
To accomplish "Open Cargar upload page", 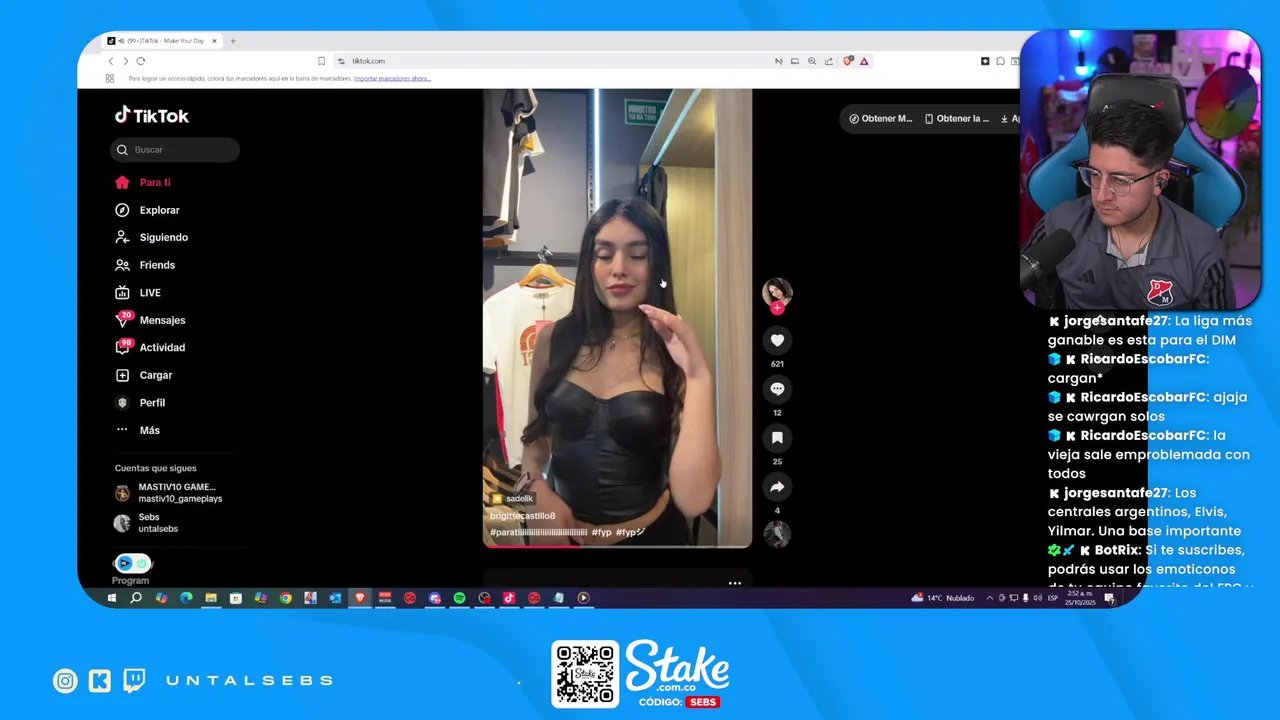I will coord(156,375).
